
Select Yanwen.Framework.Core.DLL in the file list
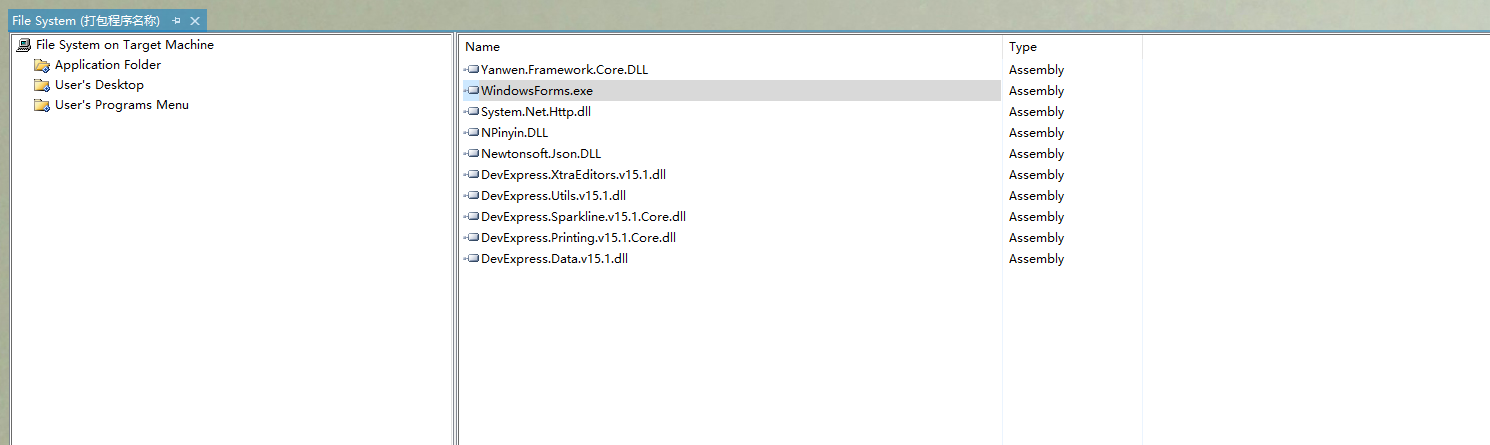coord(564,70)
